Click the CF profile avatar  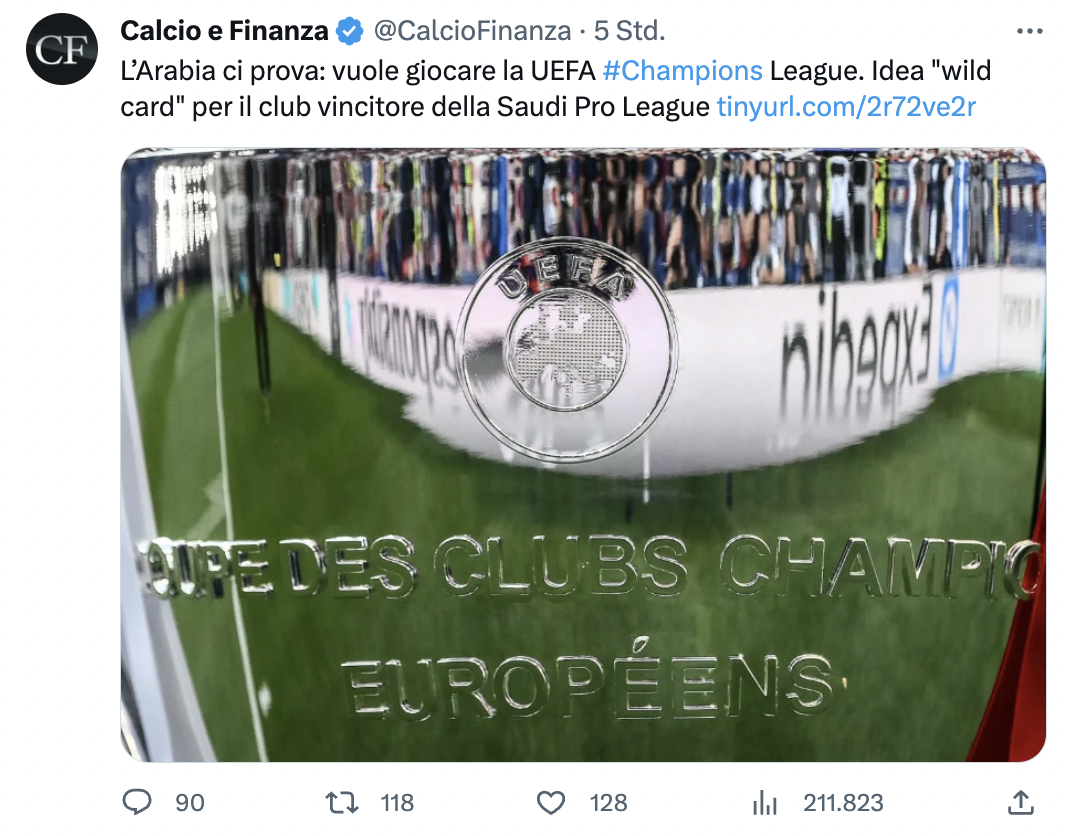[62, 49]
